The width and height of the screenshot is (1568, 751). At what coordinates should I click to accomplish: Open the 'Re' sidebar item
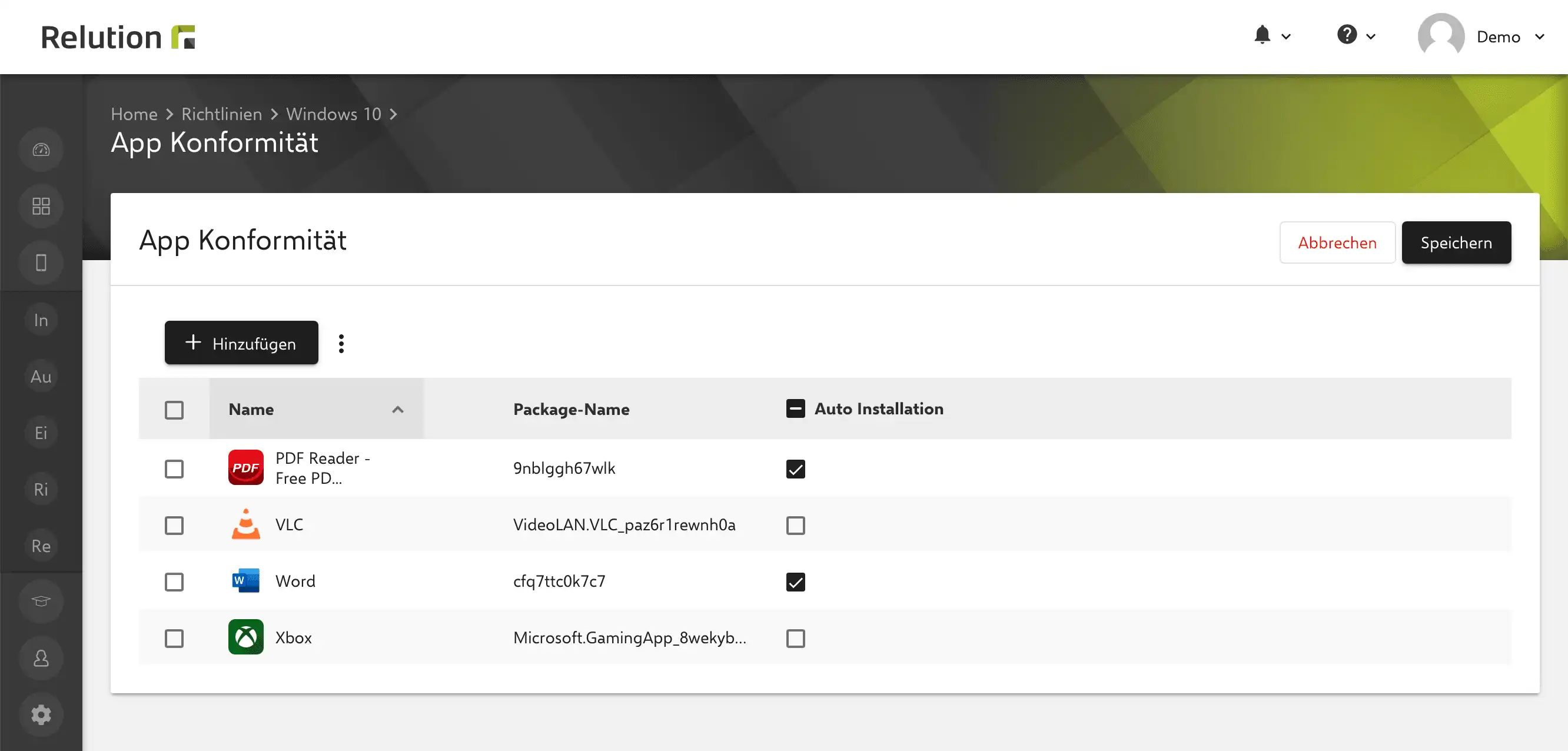pyautogui.click(x=41, y=546)
